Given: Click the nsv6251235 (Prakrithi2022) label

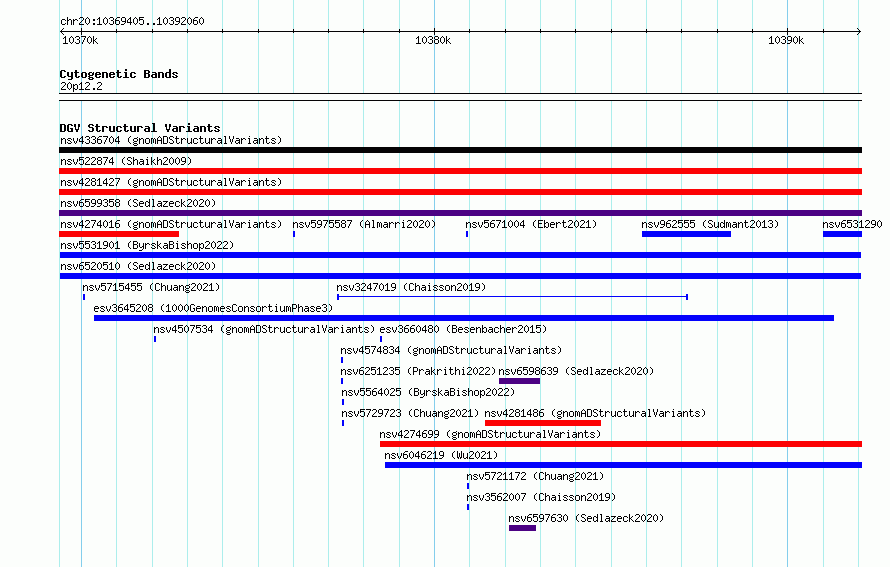Looking at the screenshot, I should tap(418, 371).
